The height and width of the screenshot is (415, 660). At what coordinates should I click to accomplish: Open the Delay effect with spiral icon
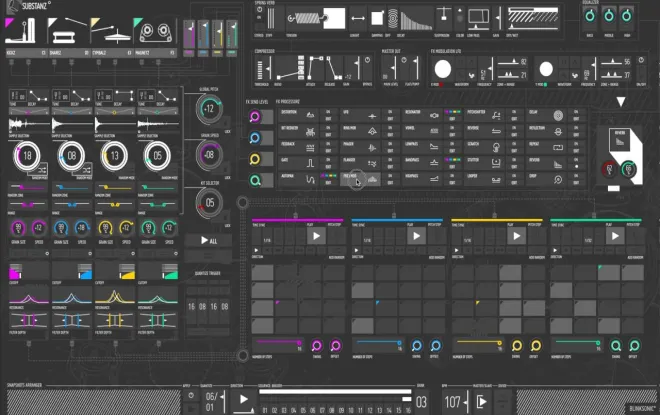[x=546, y=115]
